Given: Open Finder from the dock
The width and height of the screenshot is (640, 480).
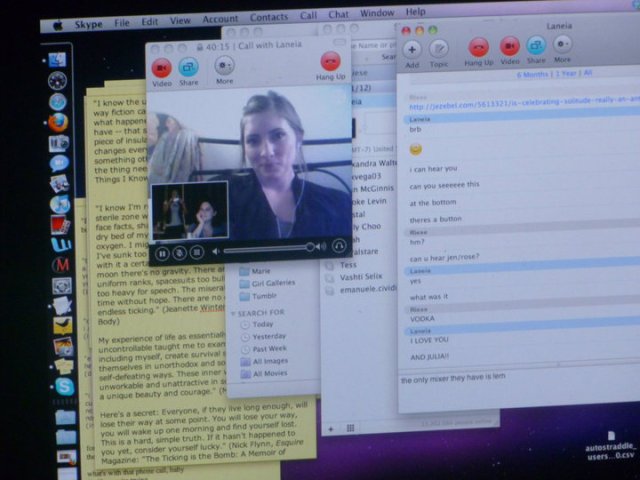Looking at the screenshot, I should (x=57, y=60).
